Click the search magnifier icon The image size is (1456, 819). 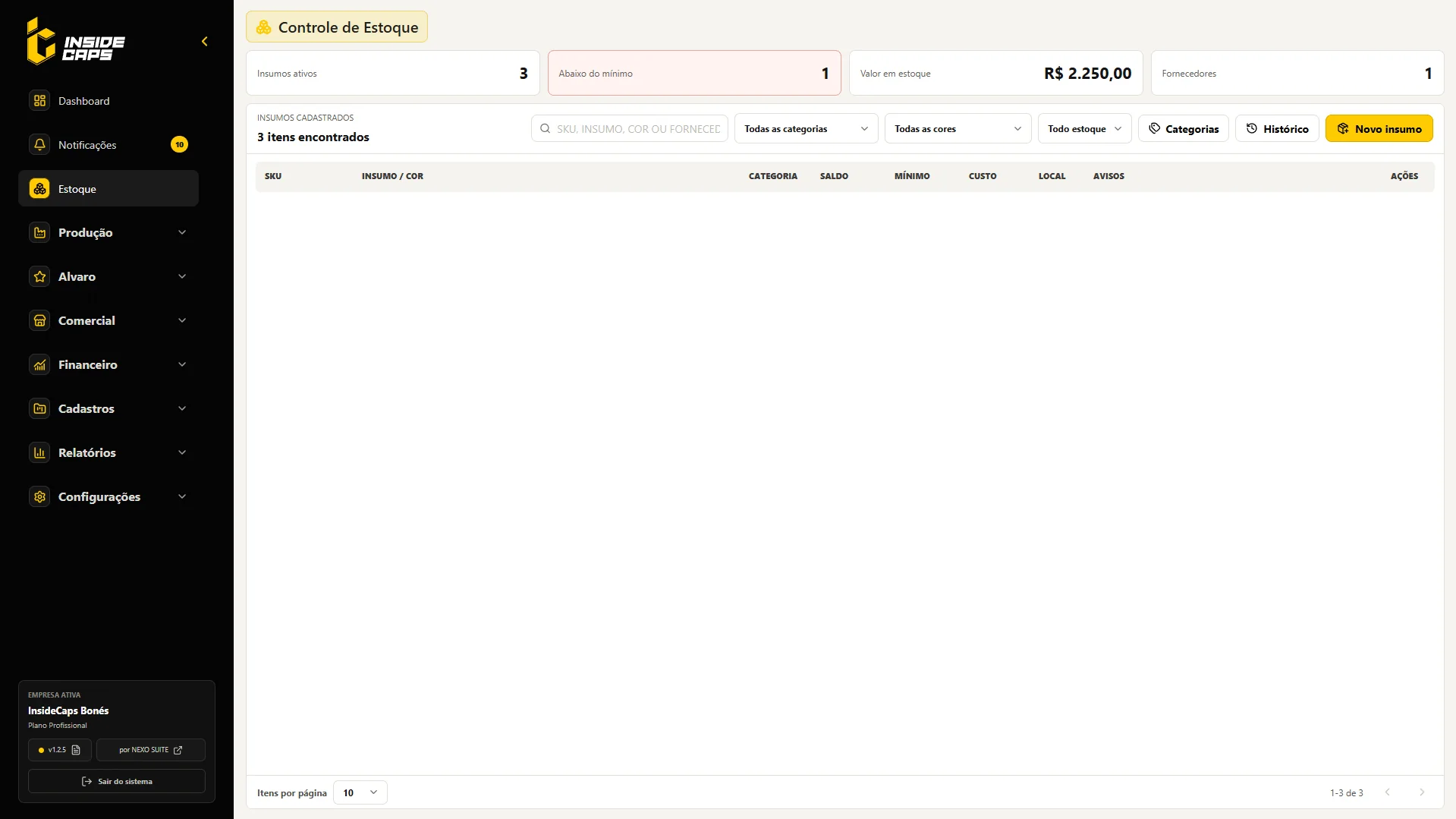pos(545,129)
